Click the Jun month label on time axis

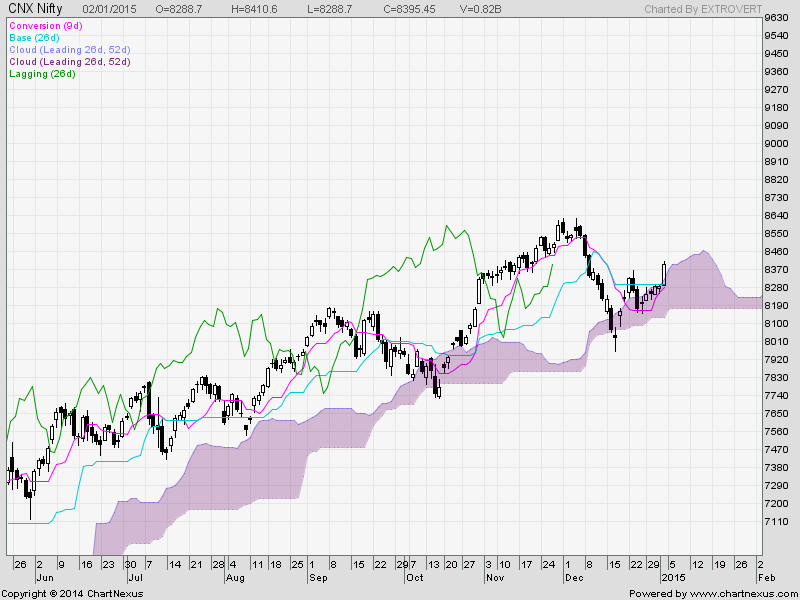point(44,578)
